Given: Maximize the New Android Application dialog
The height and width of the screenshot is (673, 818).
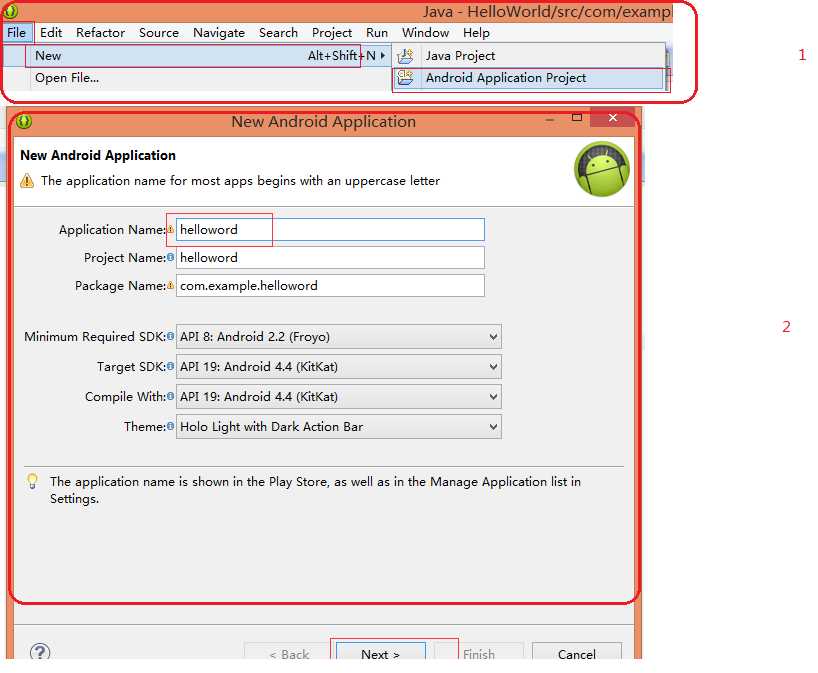Looking at the screenshot, I should pyautogui.click(x=576, y=118).
